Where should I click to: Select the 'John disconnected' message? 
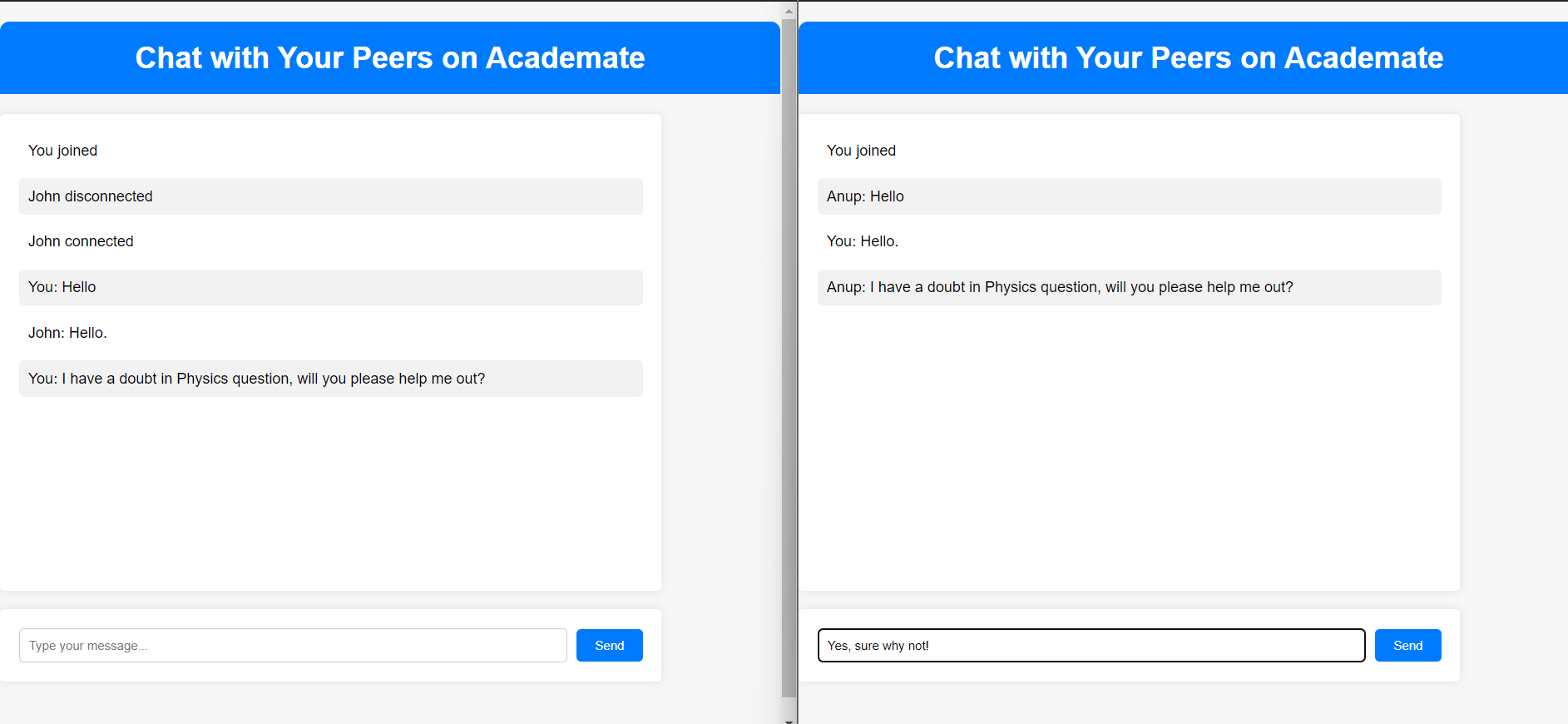(91, 196)
